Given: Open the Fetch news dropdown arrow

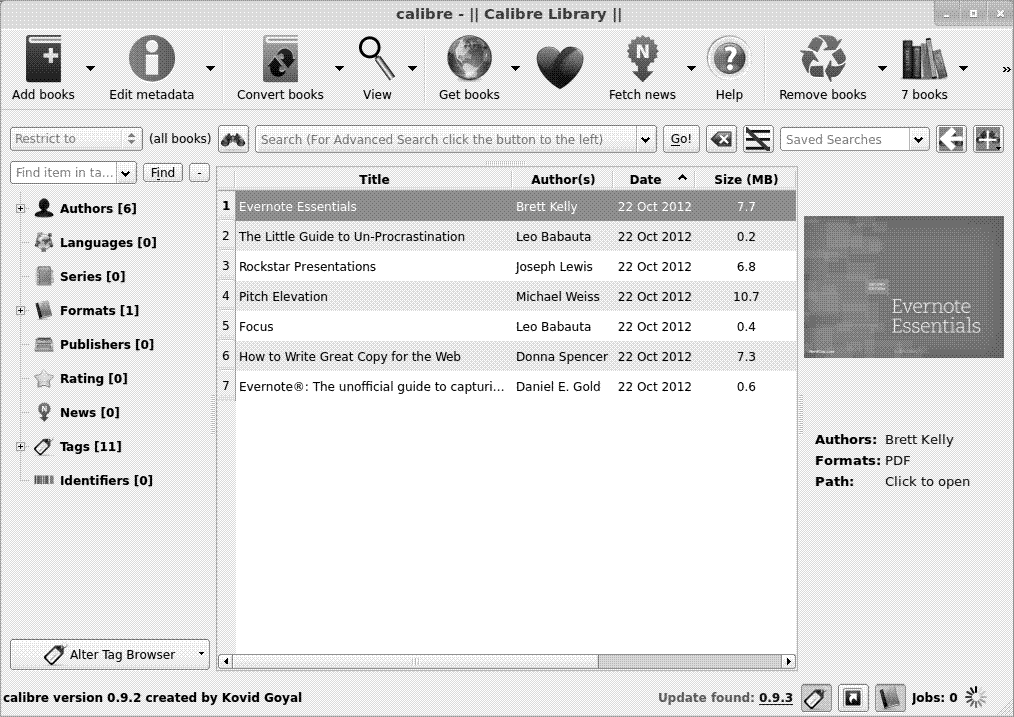Looking at the screenshot, I should (x=691, y=68).
